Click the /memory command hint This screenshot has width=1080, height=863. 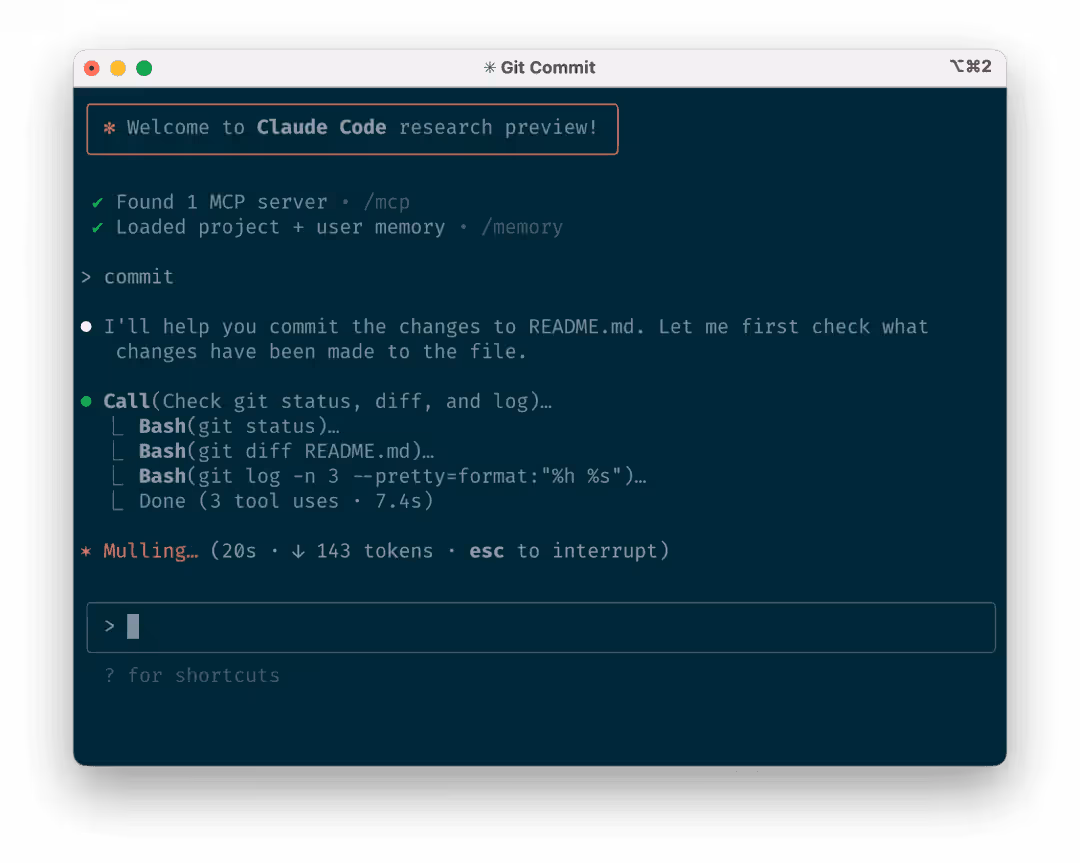[x=521, y=227]
